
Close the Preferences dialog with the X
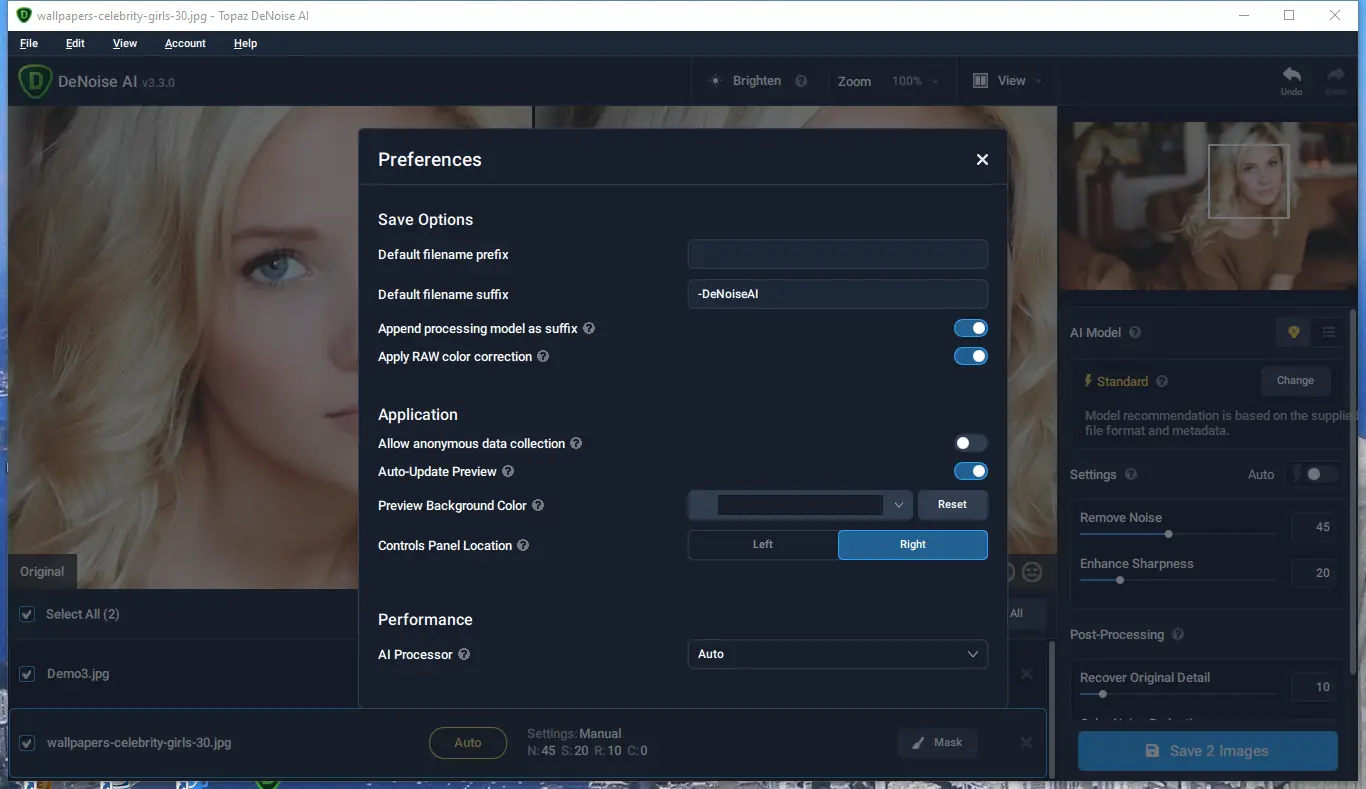tap(982, 160)
